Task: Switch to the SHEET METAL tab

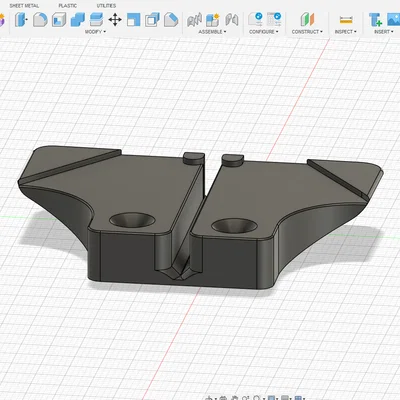Action: (x=24, y=6)
